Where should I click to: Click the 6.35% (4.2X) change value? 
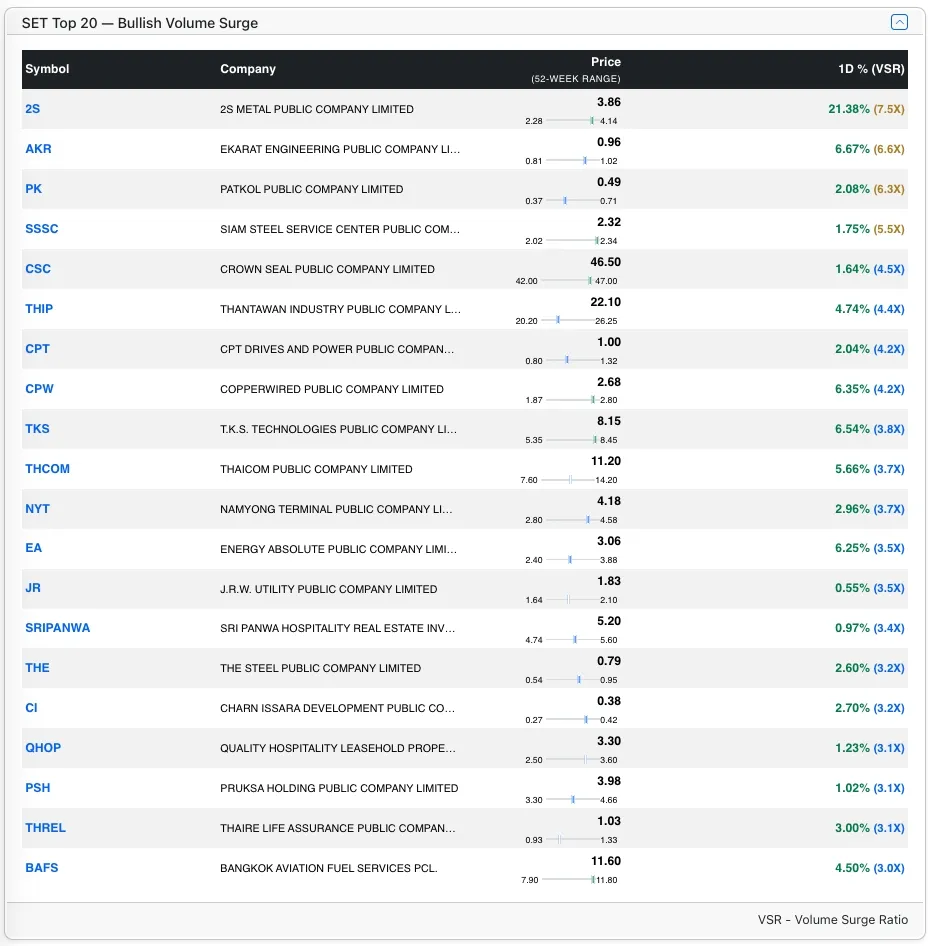click(870, 389)
